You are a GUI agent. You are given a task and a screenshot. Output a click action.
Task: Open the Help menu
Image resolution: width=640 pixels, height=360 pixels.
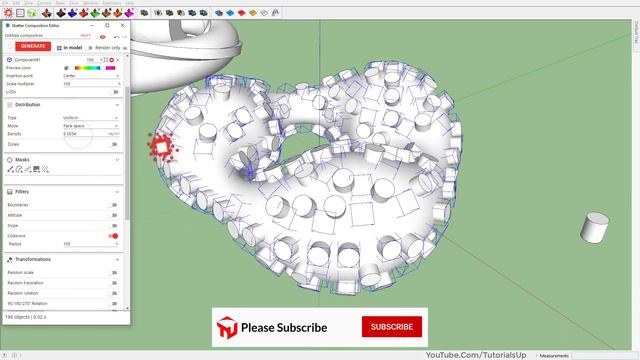(130, 3)
